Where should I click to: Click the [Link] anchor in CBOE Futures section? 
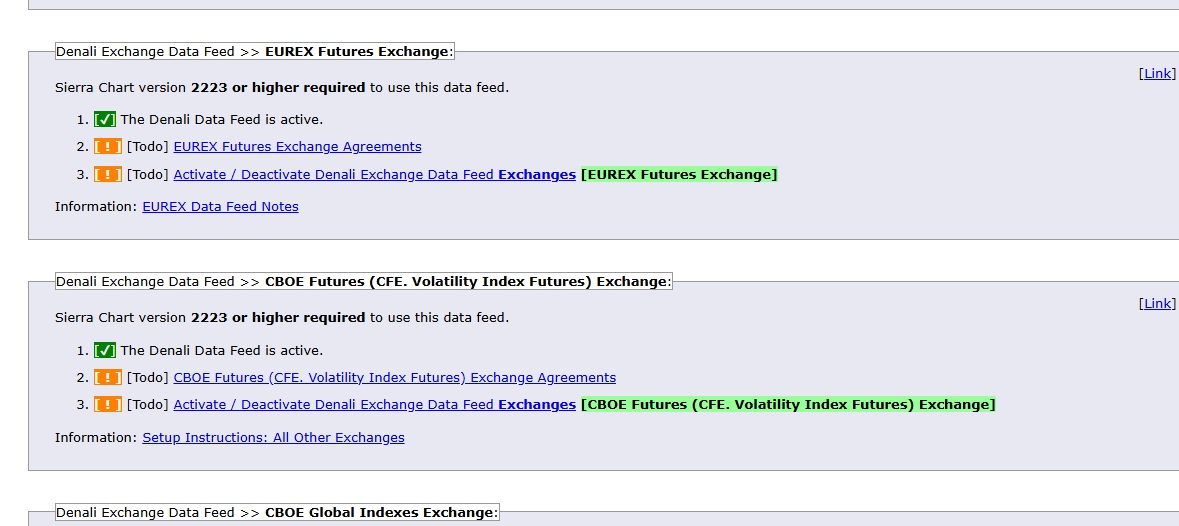1157,304
